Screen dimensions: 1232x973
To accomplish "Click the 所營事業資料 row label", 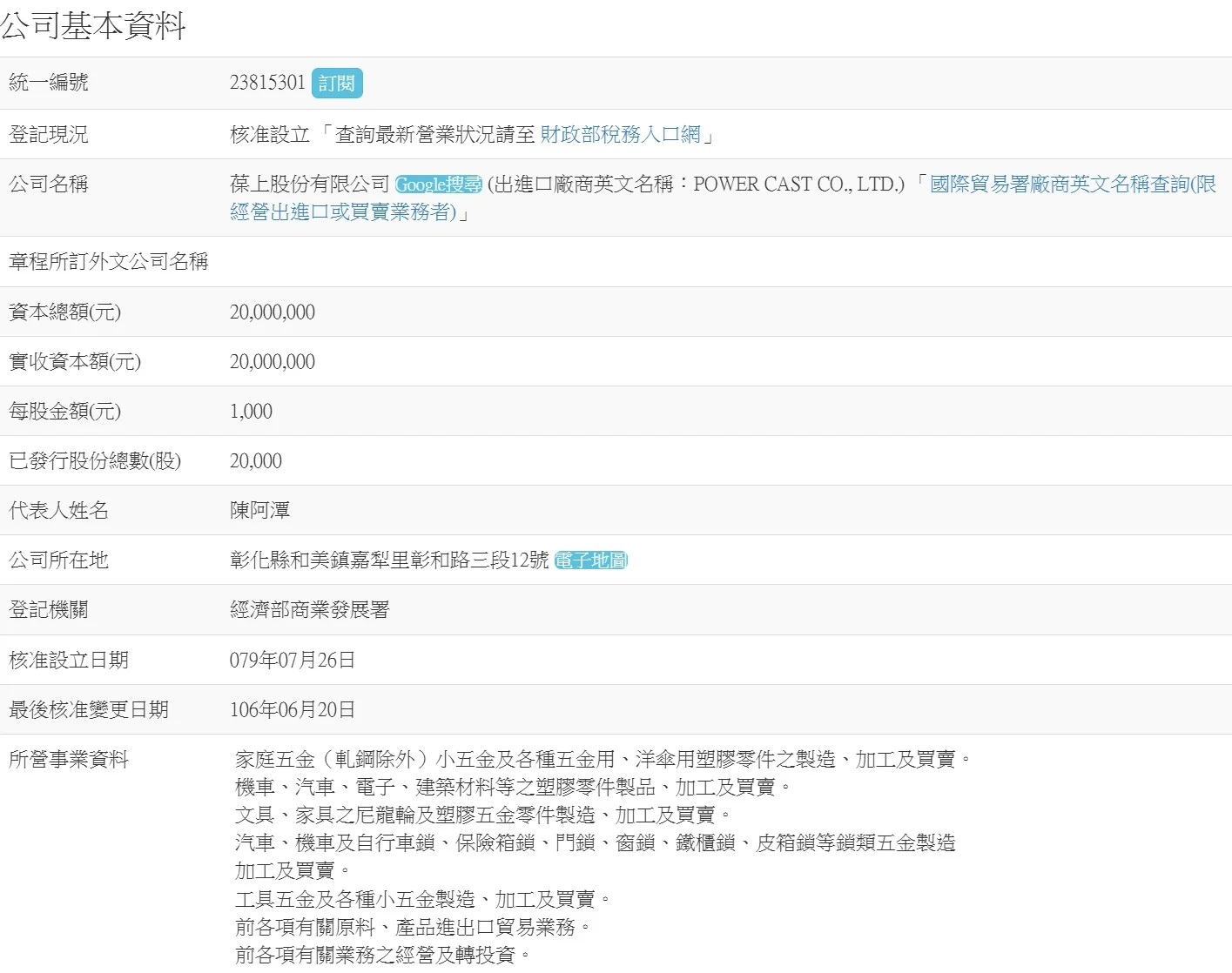I will pyautogui.click(x=69, y=760).
